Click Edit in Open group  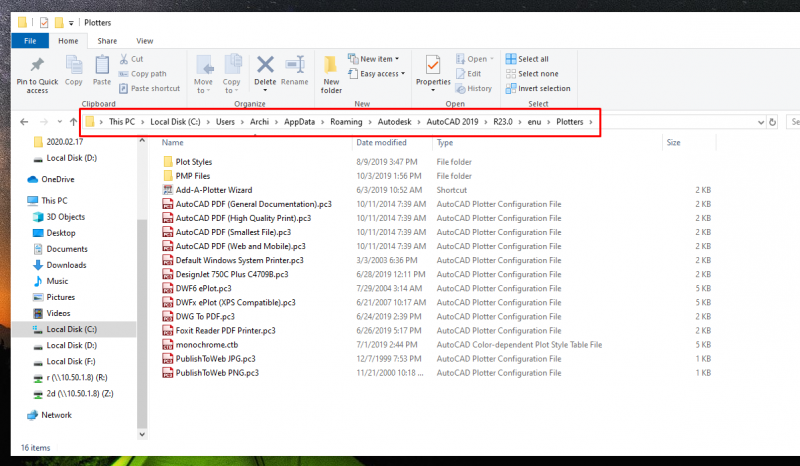pos(468,73)
